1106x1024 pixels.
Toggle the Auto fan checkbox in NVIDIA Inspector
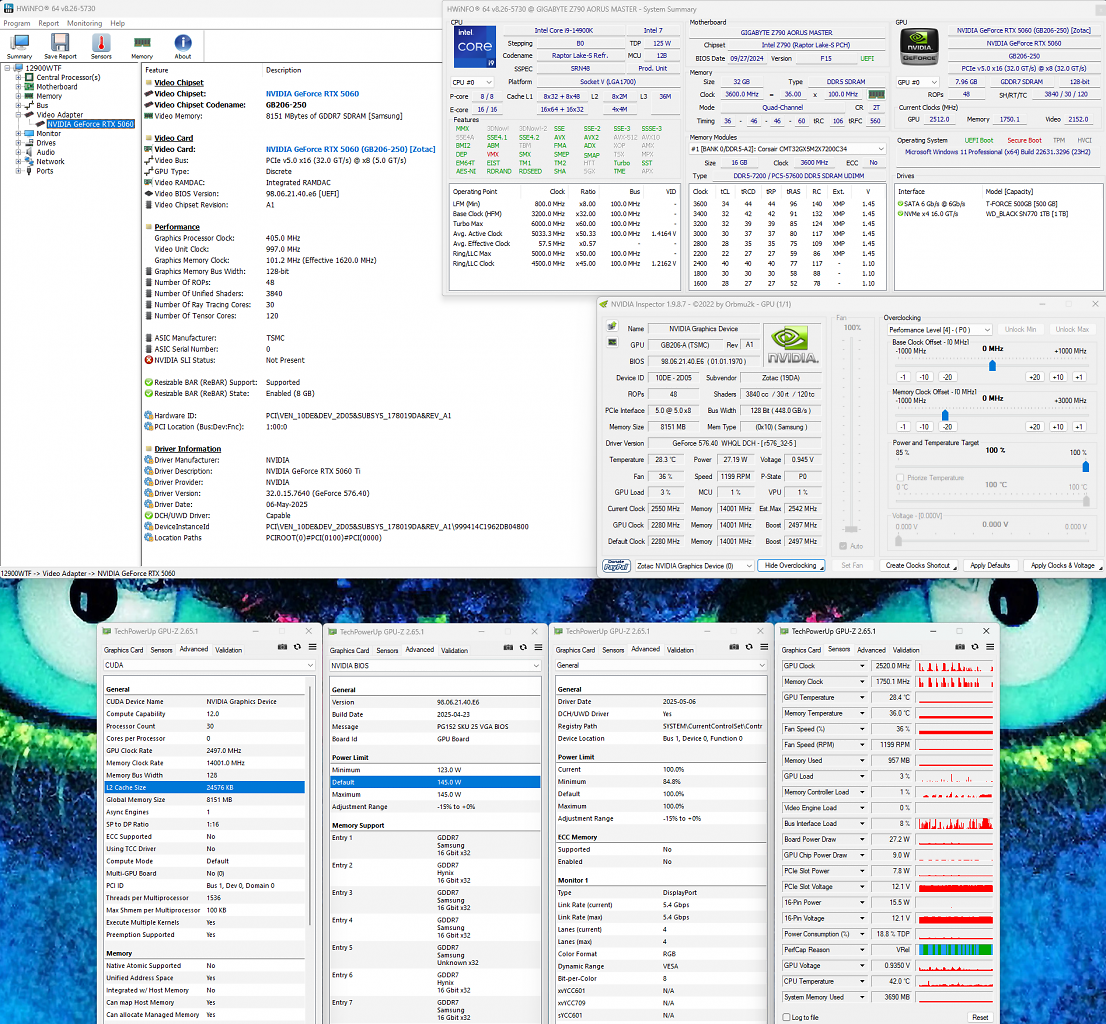coord(843,546)
